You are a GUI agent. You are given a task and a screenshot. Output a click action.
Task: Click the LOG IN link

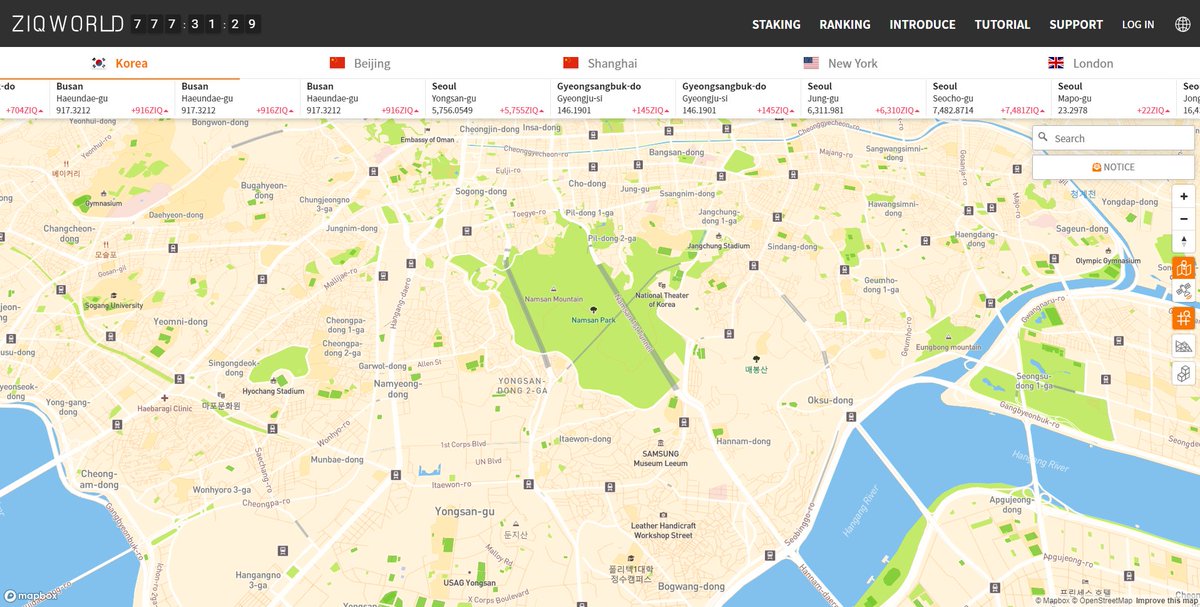point(1138,24)
